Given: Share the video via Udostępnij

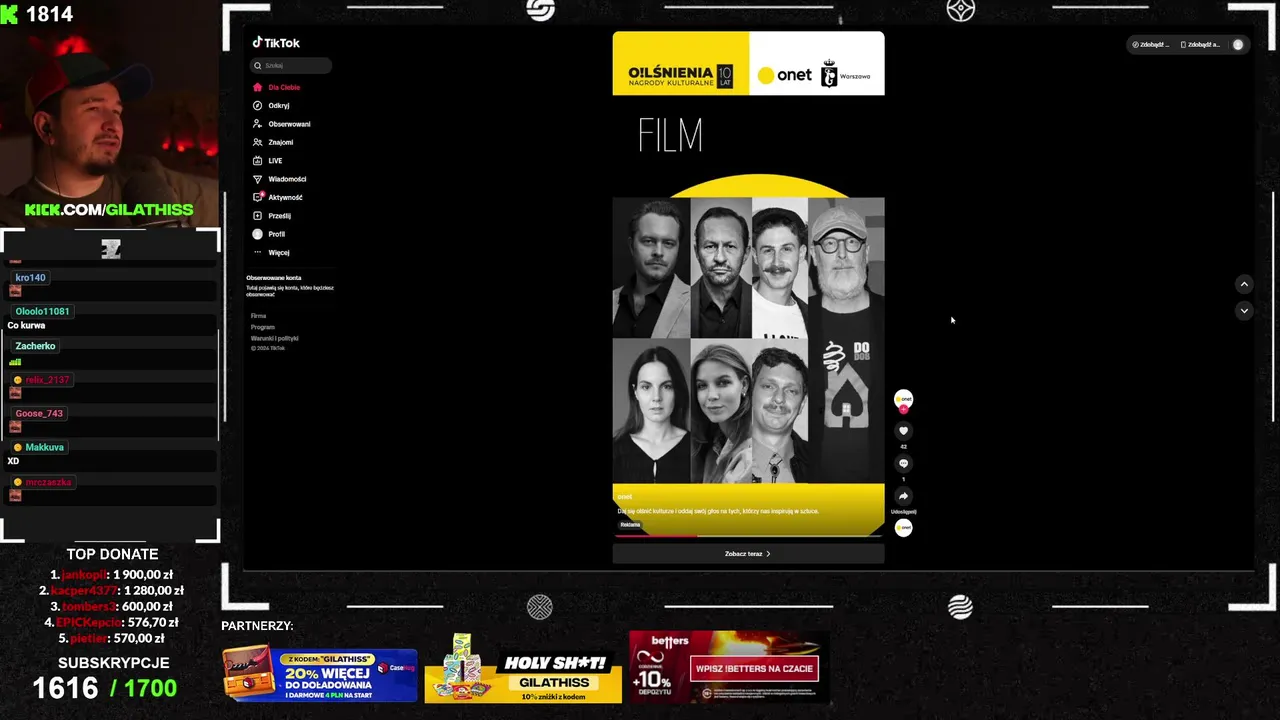Looking at the screenshot, I should click(x=903, y=496).
